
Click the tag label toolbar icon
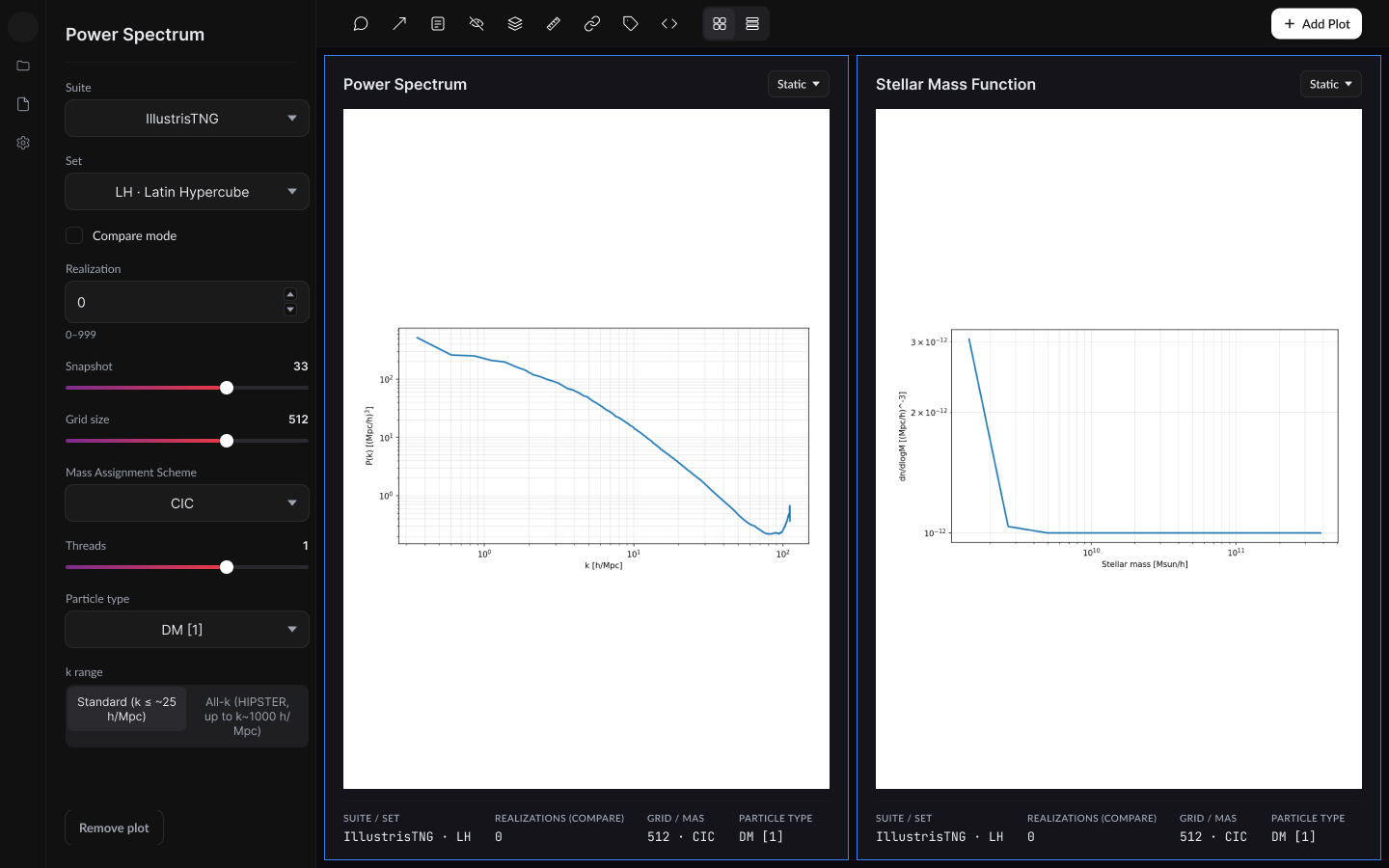pos(631,24)
